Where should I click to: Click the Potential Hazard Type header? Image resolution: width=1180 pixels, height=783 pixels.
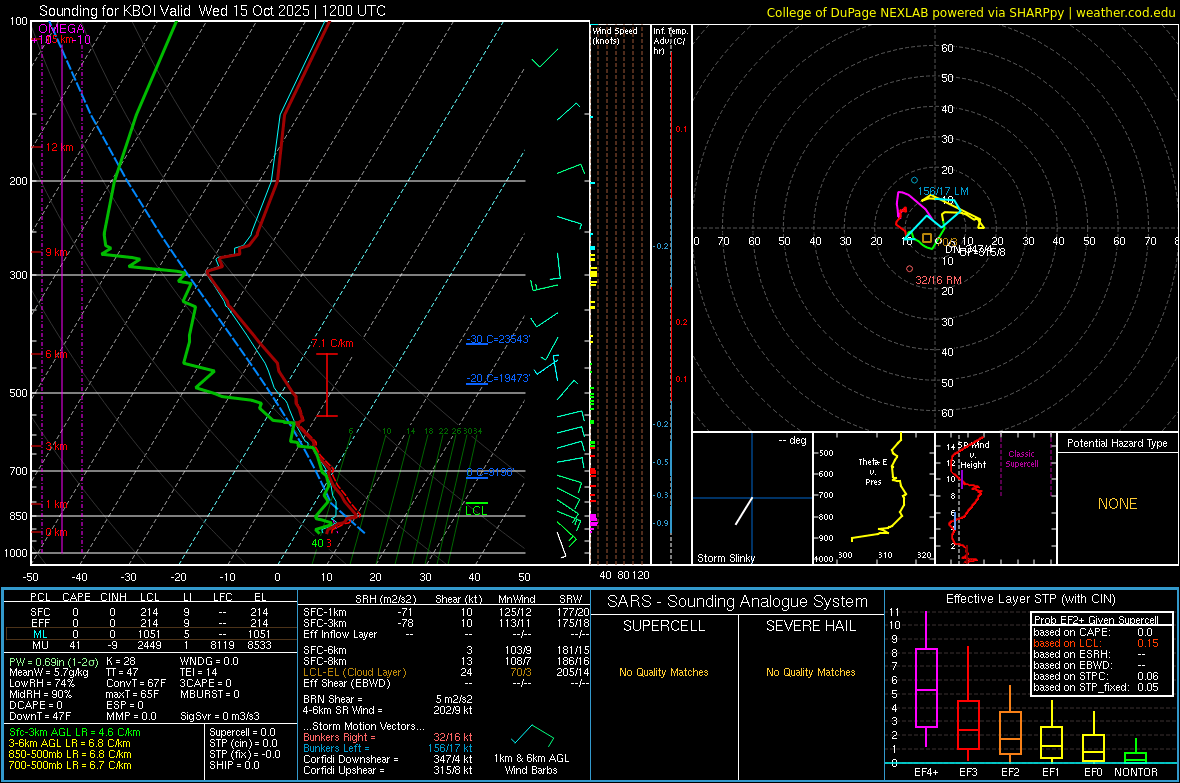(x=1117, y=443)
